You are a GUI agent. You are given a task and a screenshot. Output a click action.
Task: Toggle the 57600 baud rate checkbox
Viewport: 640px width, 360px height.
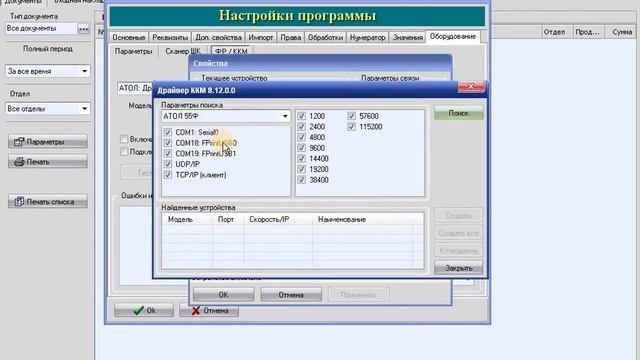click(x=351, y=116)
